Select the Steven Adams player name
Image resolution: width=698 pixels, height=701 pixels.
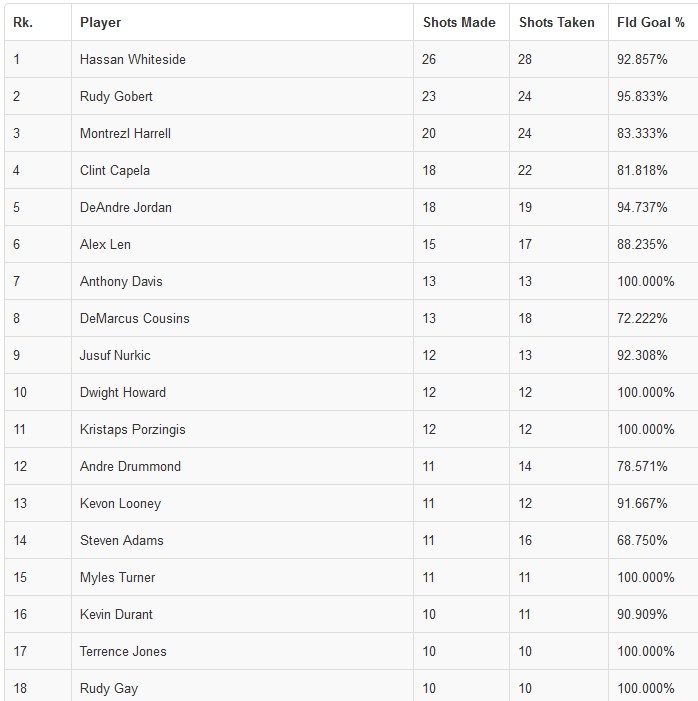[122, 540]
